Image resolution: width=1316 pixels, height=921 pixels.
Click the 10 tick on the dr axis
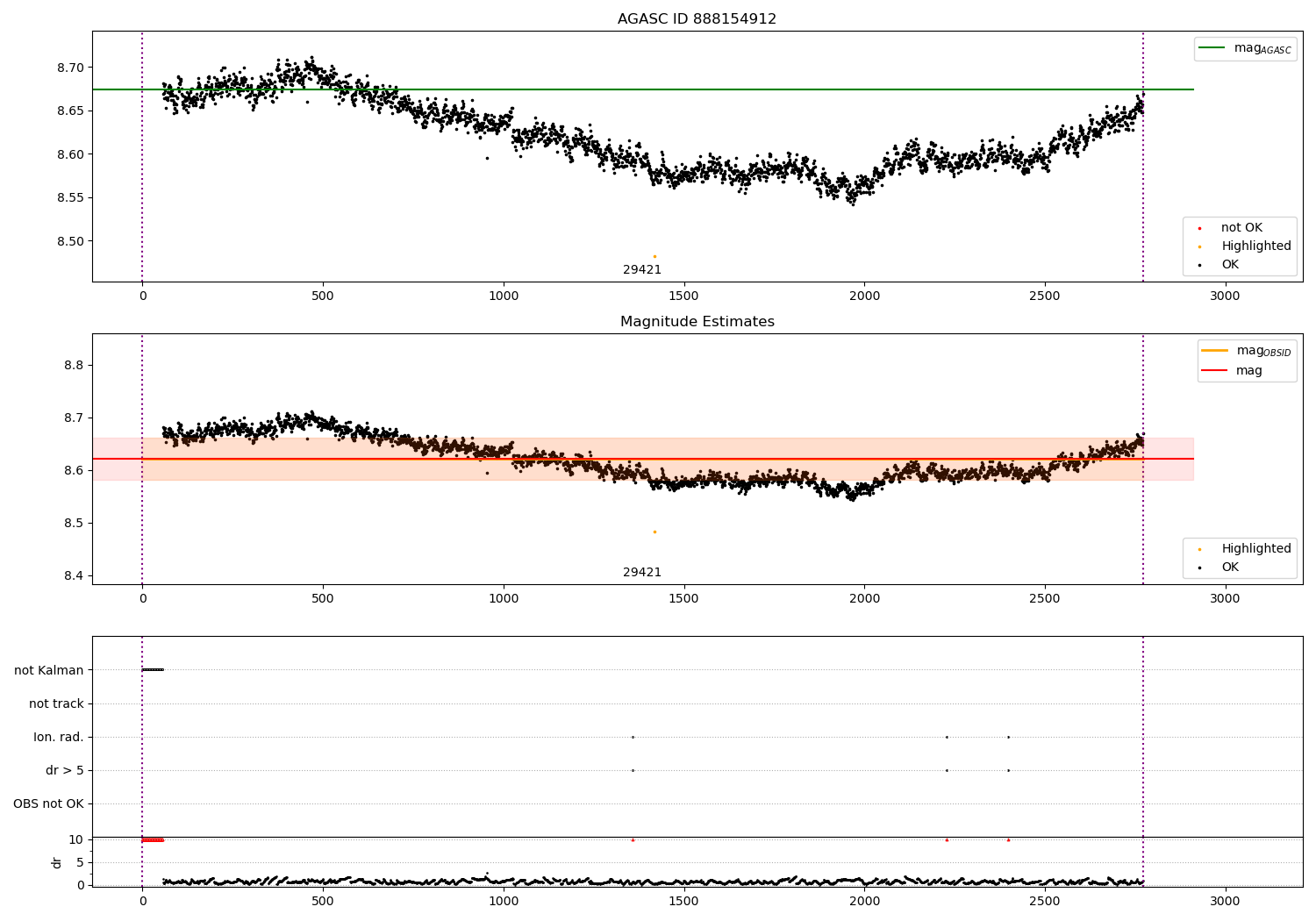coord(76,839)
